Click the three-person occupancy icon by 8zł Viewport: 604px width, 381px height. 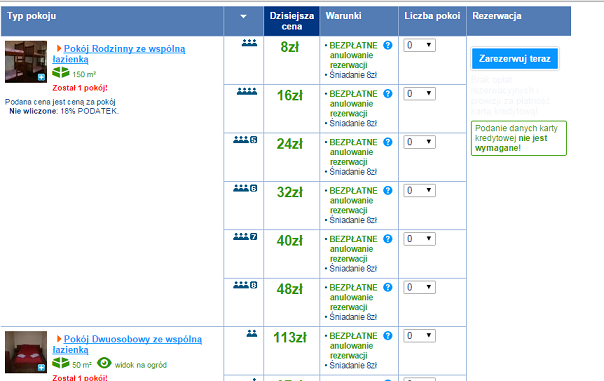(x=249, y=43)
